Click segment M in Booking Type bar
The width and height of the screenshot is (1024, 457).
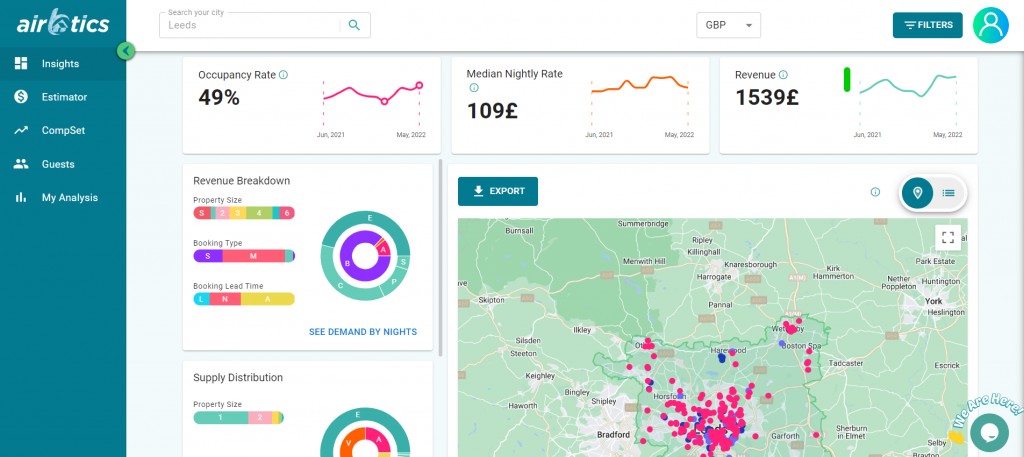point(253,256)
